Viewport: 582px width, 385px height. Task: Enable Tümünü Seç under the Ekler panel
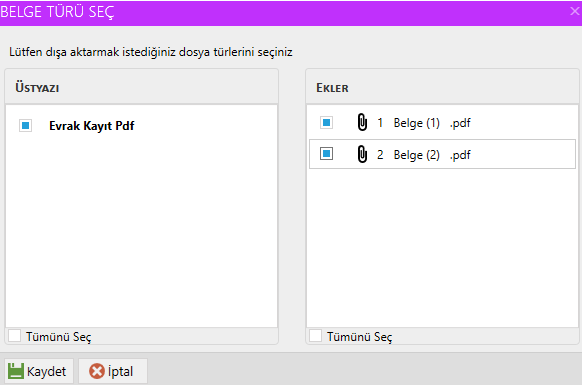315,336
